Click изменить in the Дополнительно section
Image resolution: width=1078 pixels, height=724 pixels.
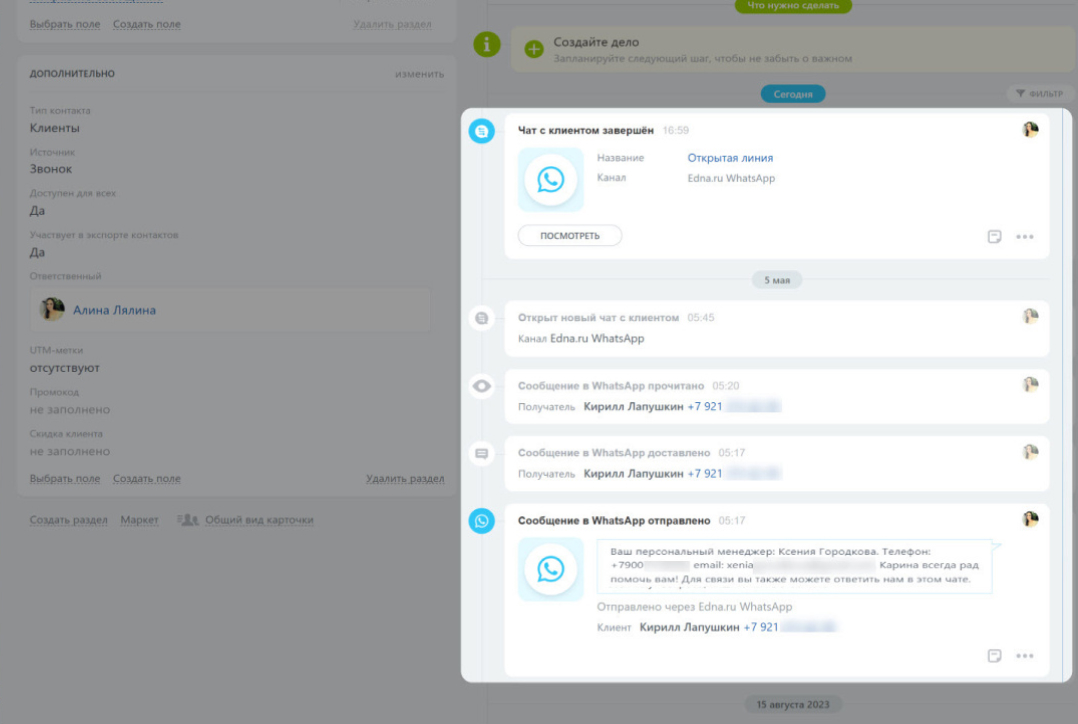[419, 74]
